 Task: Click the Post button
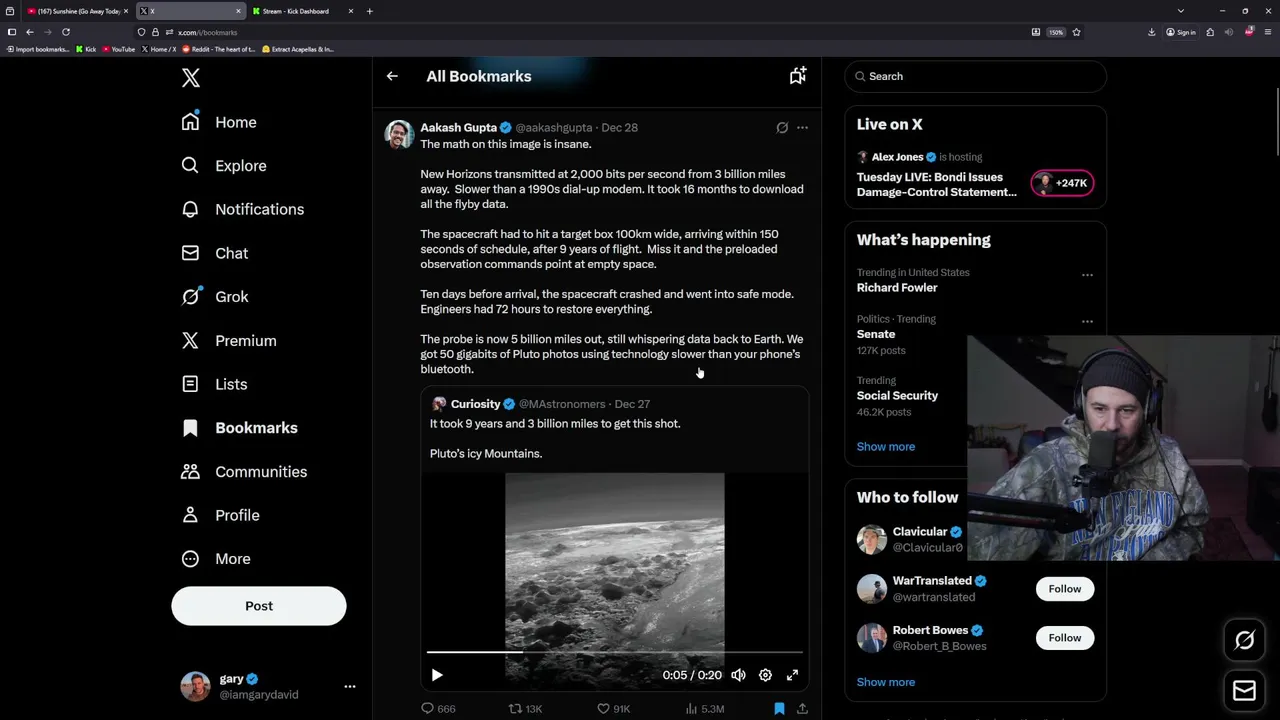(259, 606)
